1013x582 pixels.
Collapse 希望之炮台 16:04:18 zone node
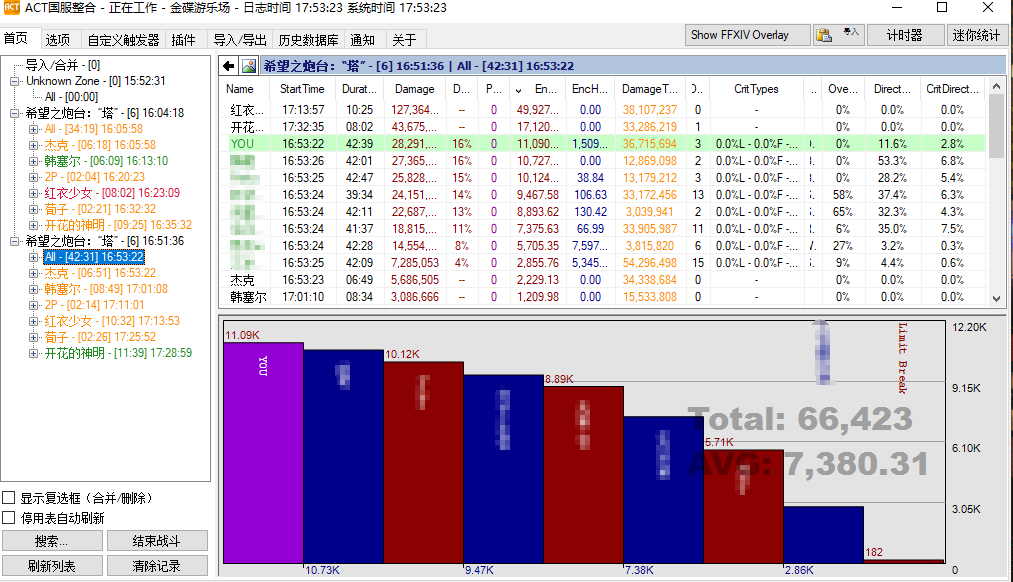(x=14, y=113)
